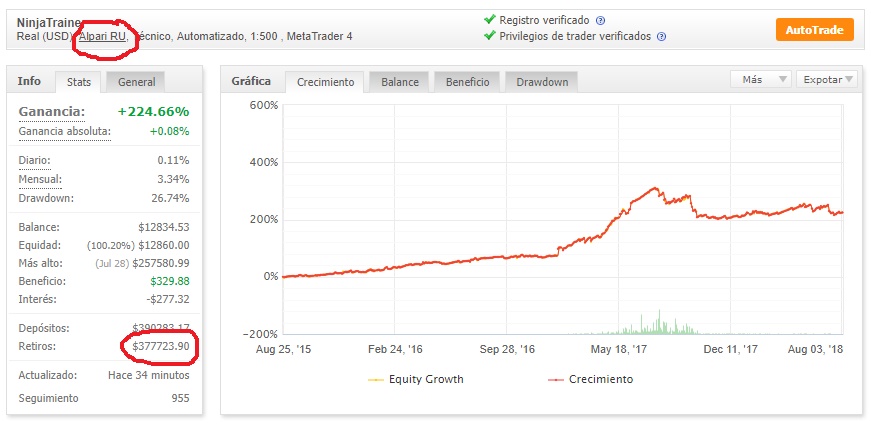This screenshot has width=871, height=424.
Task: Click the +0.08% absolute gain value
Action: 169,132
